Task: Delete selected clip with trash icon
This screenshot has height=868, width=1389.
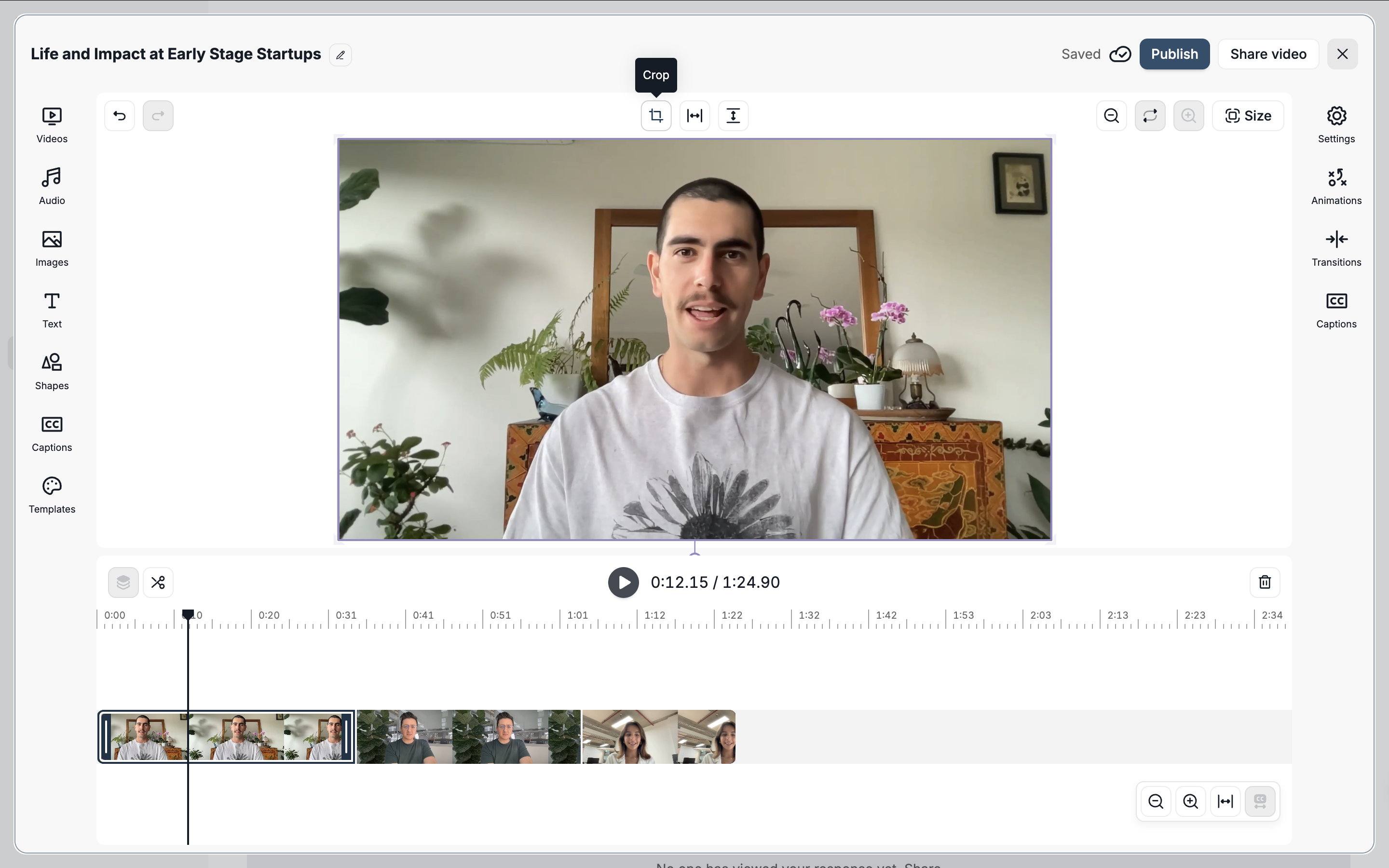Action: [x=1265, y=582]
